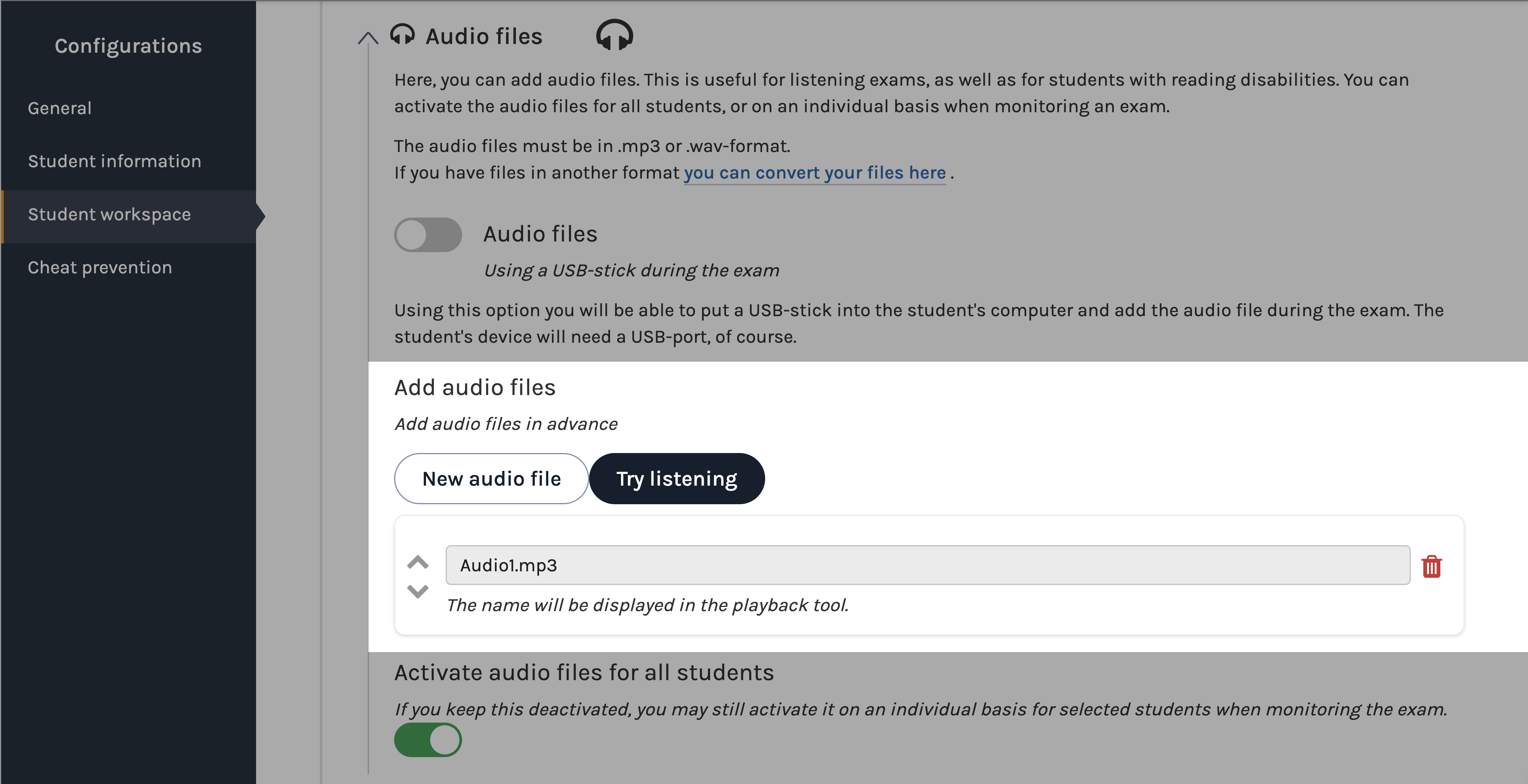Enable the Audio files USB-stick toggle
The width and height of the screenshot is (1528, 784).
tap(428, 235)
